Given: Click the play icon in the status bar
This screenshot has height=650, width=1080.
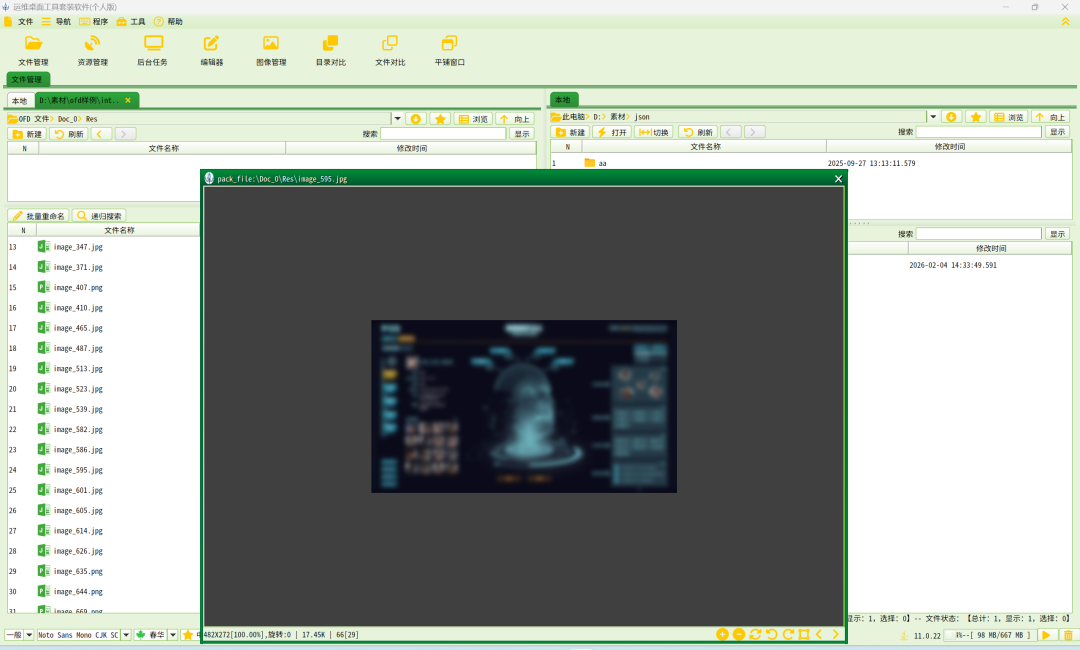Looking at the screenshot, I should tap(1046, 635).
